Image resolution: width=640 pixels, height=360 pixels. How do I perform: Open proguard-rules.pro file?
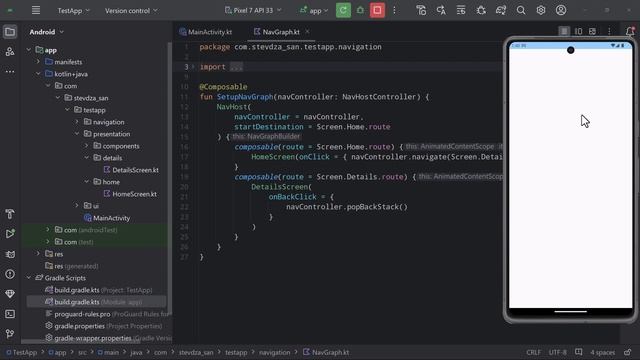coord(107,314)
